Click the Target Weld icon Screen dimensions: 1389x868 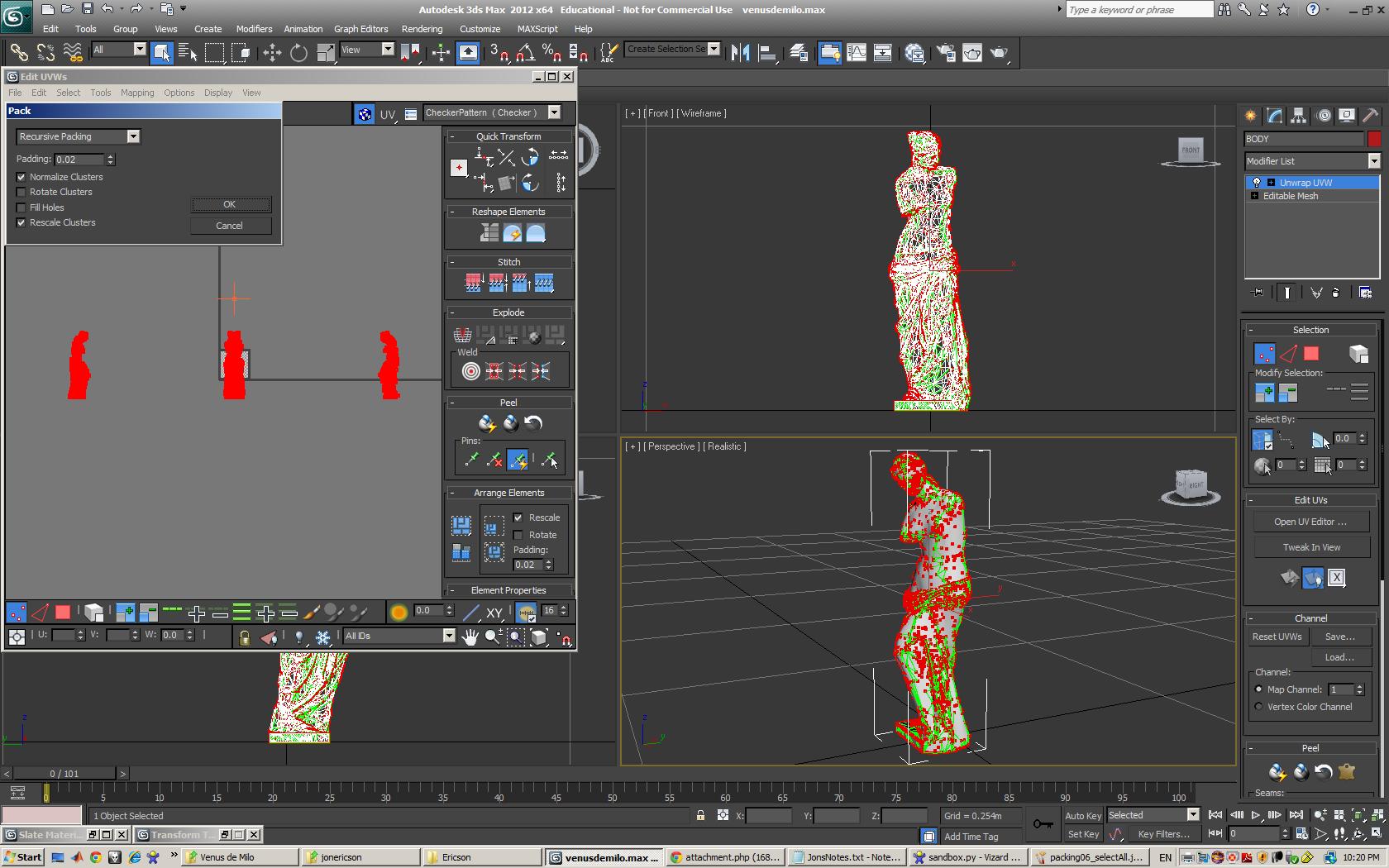tap(470, 371)
